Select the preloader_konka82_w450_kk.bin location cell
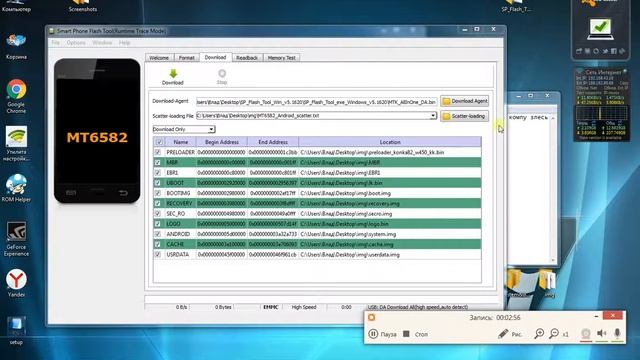This screenshot has height=360, width=640. [x=390, y=152]
